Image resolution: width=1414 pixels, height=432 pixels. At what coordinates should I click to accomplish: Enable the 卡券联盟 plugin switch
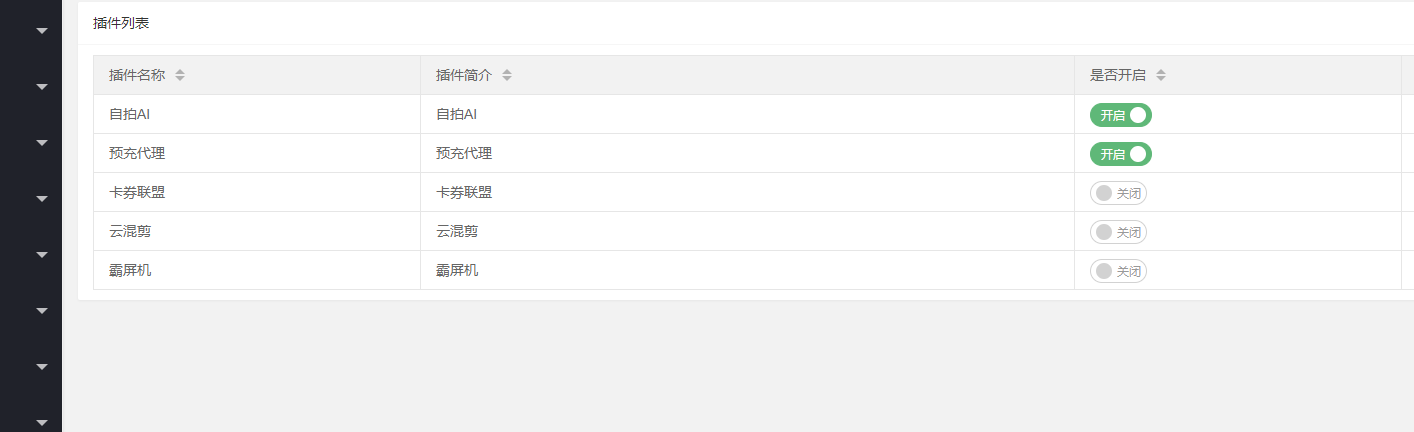click(x=1118, y=193)
